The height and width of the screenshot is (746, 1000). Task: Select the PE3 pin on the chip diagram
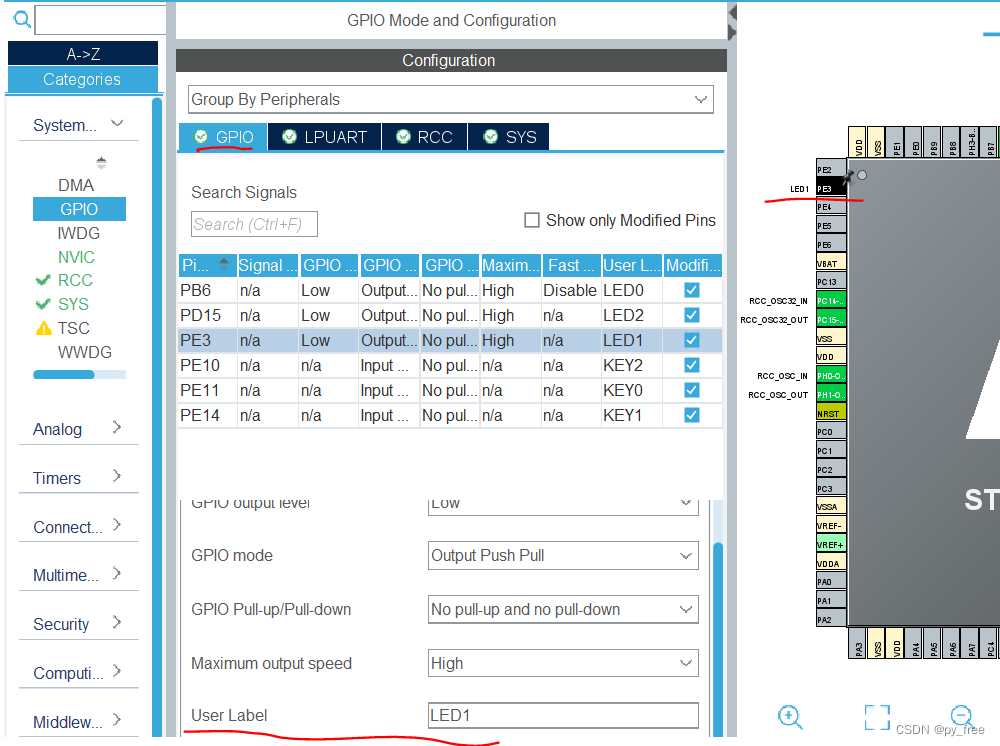(x=829, y=186)
